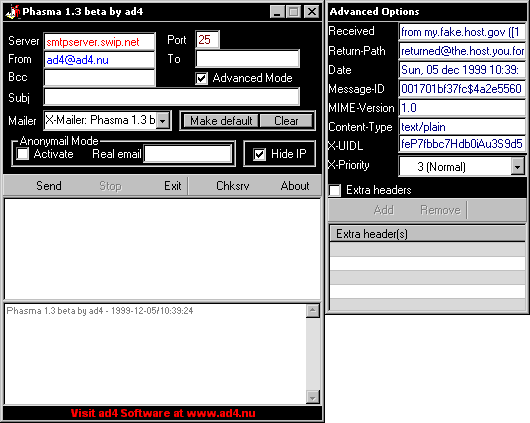The width and height of the screenshot is (530, 423).
Task: Toggle the Hide IP checkbox
Action: [x=259, y=154]
